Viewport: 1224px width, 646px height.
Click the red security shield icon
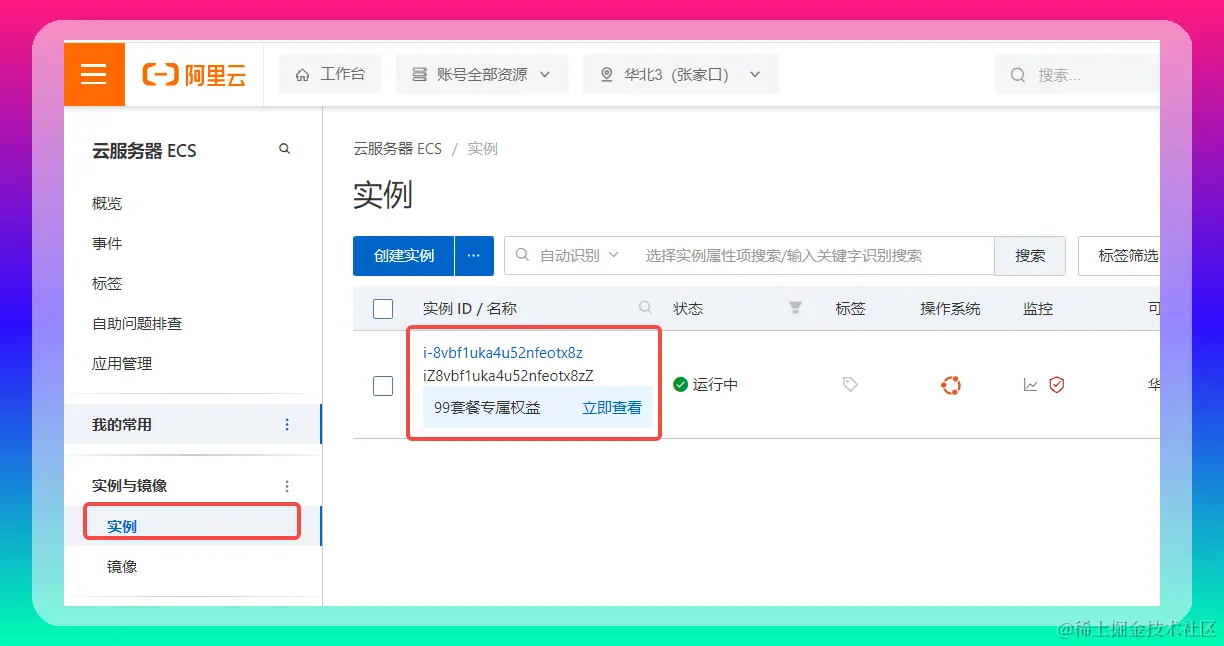pyautogui.click(x=1057, y=385)
